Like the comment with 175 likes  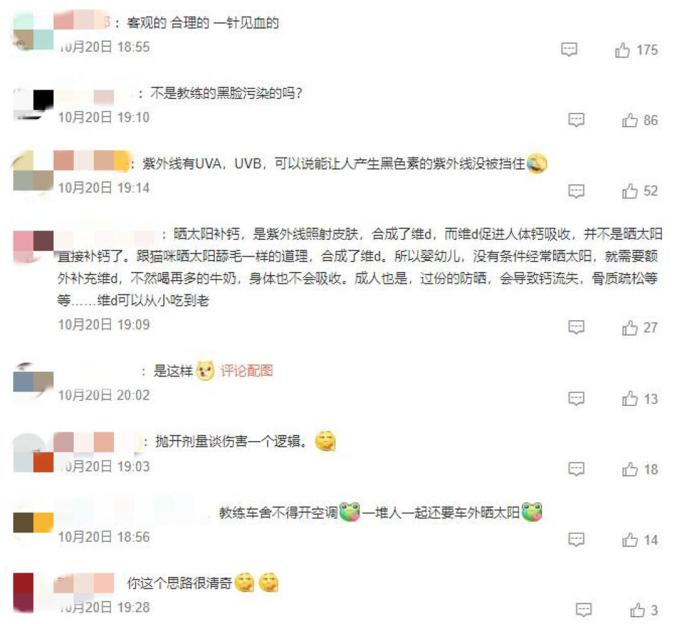point(622,50)
